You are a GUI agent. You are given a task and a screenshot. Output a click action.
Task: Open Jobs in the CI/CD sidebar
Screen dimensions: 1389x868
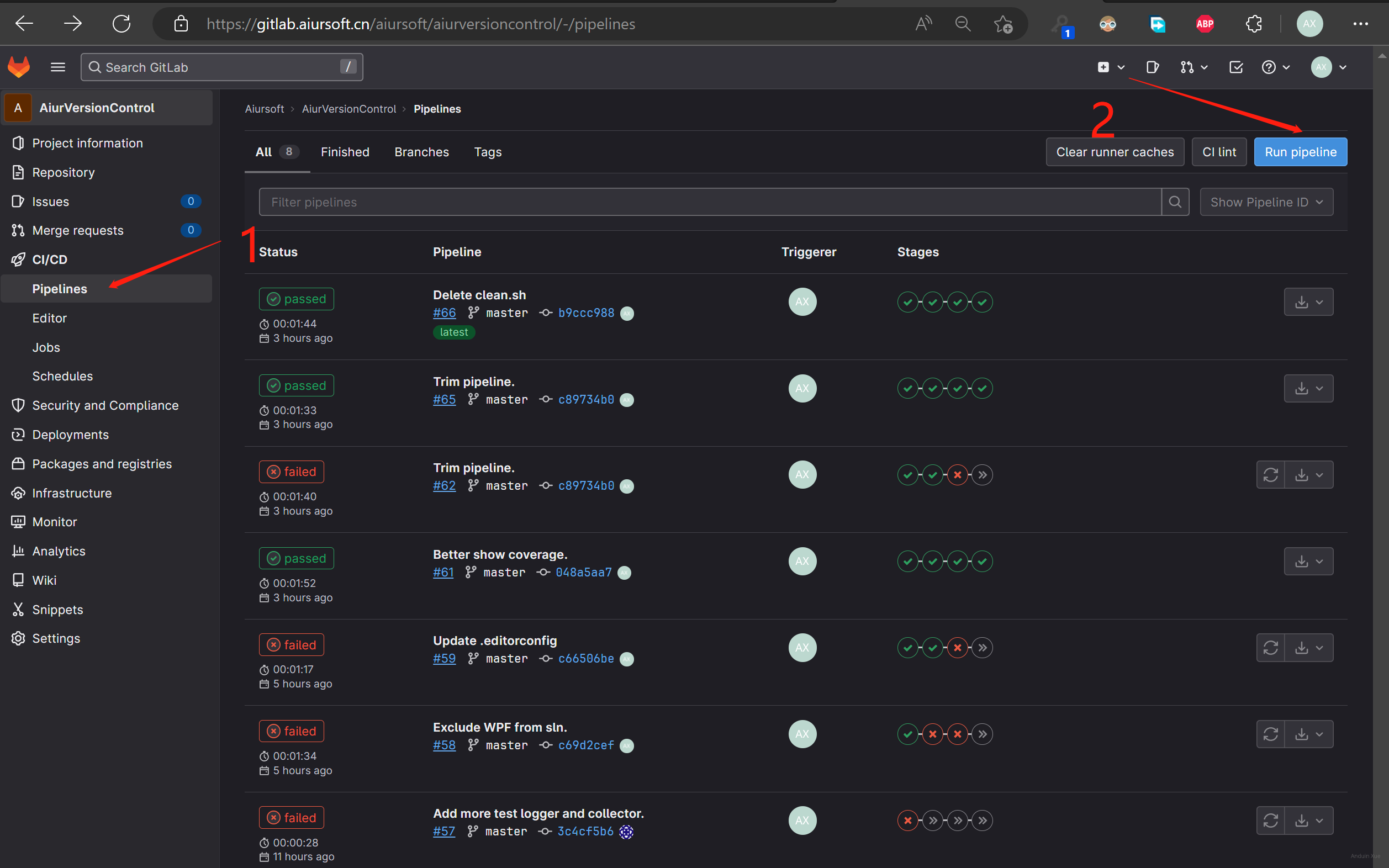[x=46, y=347]
